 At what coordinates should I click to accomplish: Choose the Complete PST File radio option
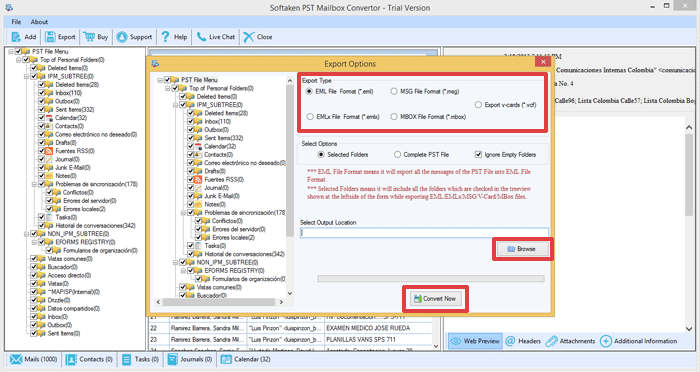[397, 155]
